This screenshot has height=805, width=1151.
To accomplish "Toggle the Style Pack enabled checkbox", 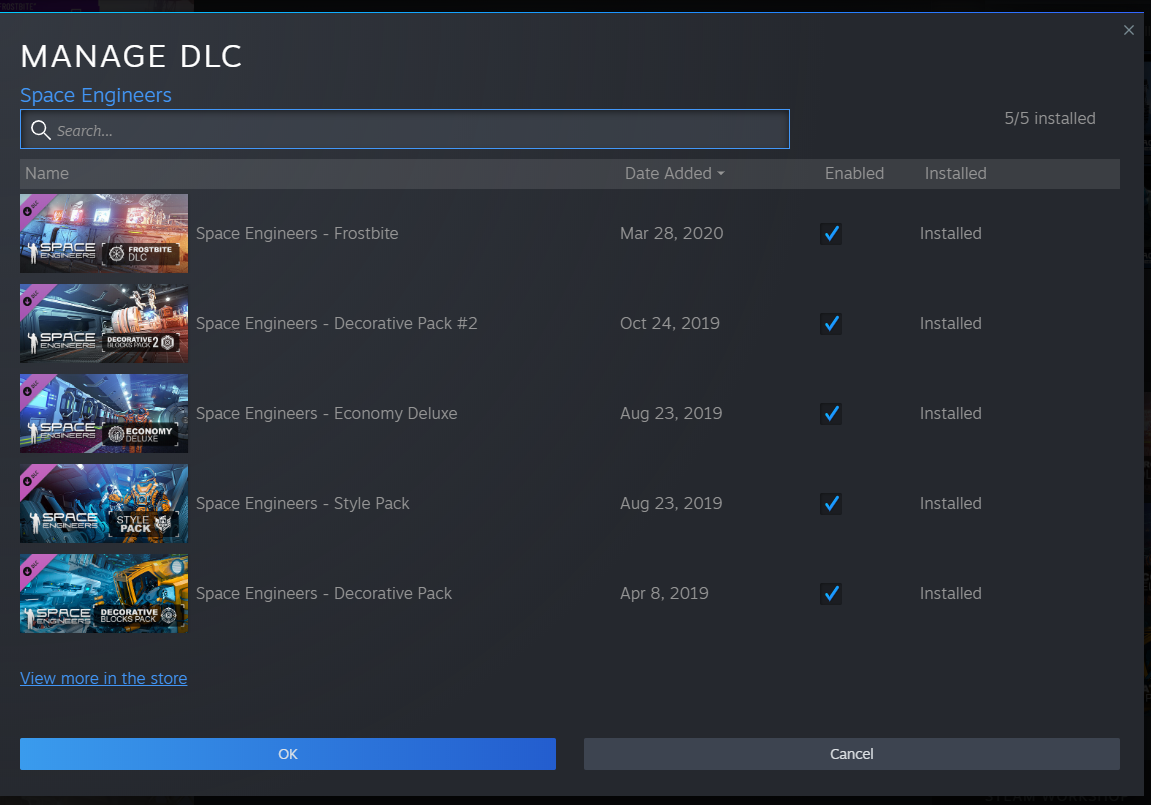I will (x=830, y=504).
